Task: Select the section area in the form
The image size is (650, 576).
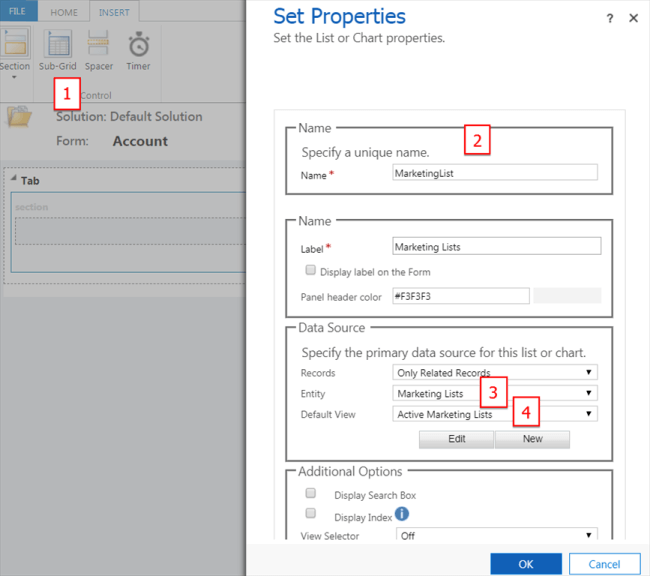Action: 130,231
